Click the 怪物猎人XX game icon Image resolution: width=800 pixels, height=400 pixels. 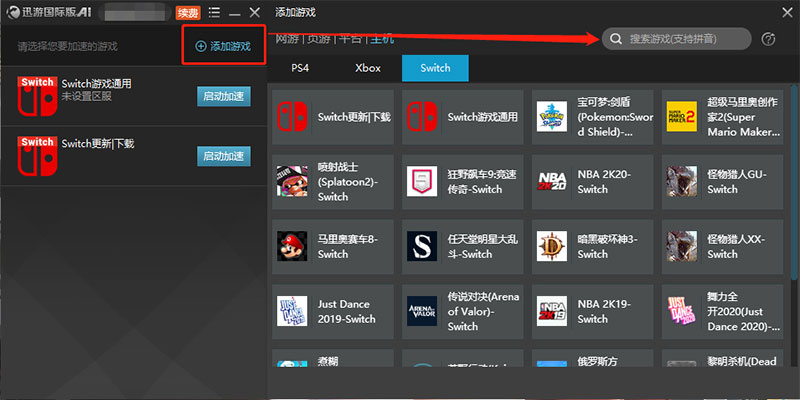682,246
